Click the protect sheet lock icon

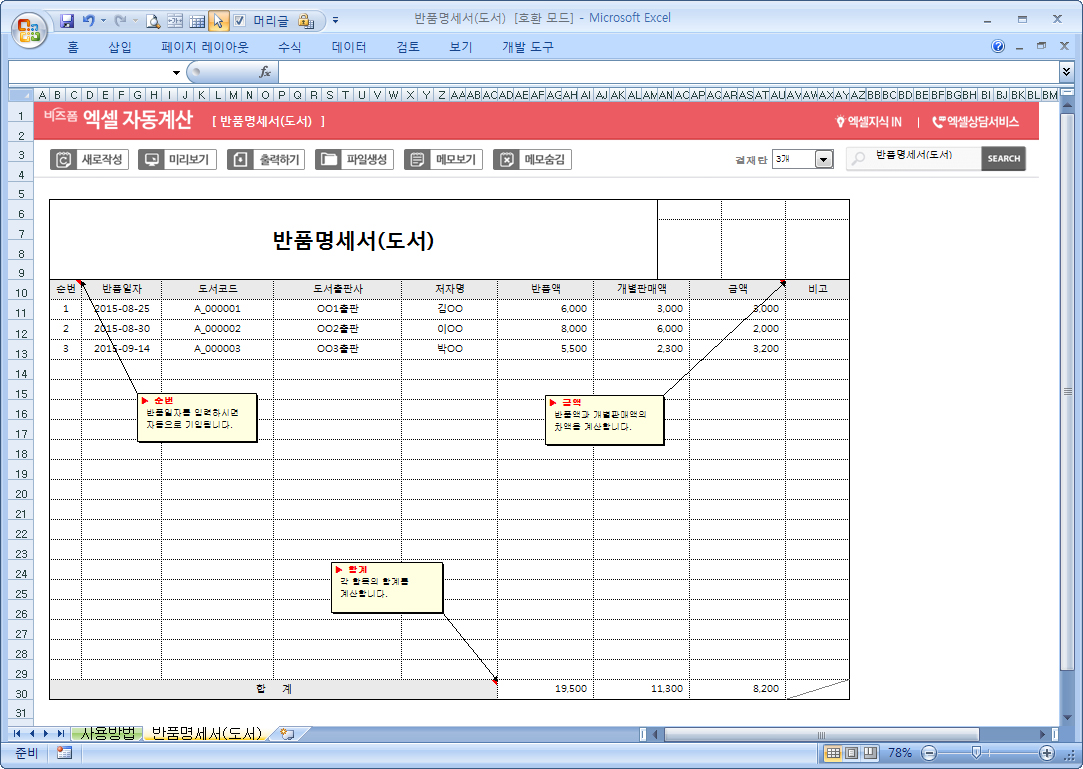pos(305,21)
